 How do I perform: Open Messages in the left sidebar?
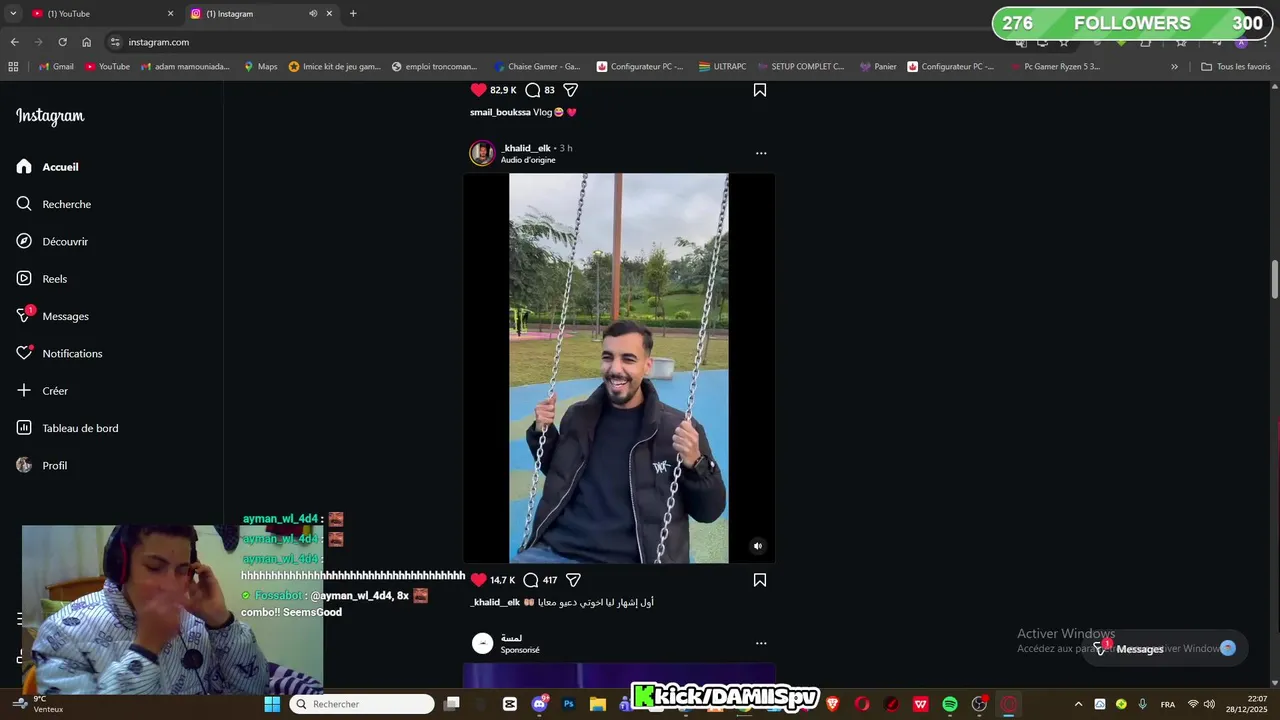[52, 316]
